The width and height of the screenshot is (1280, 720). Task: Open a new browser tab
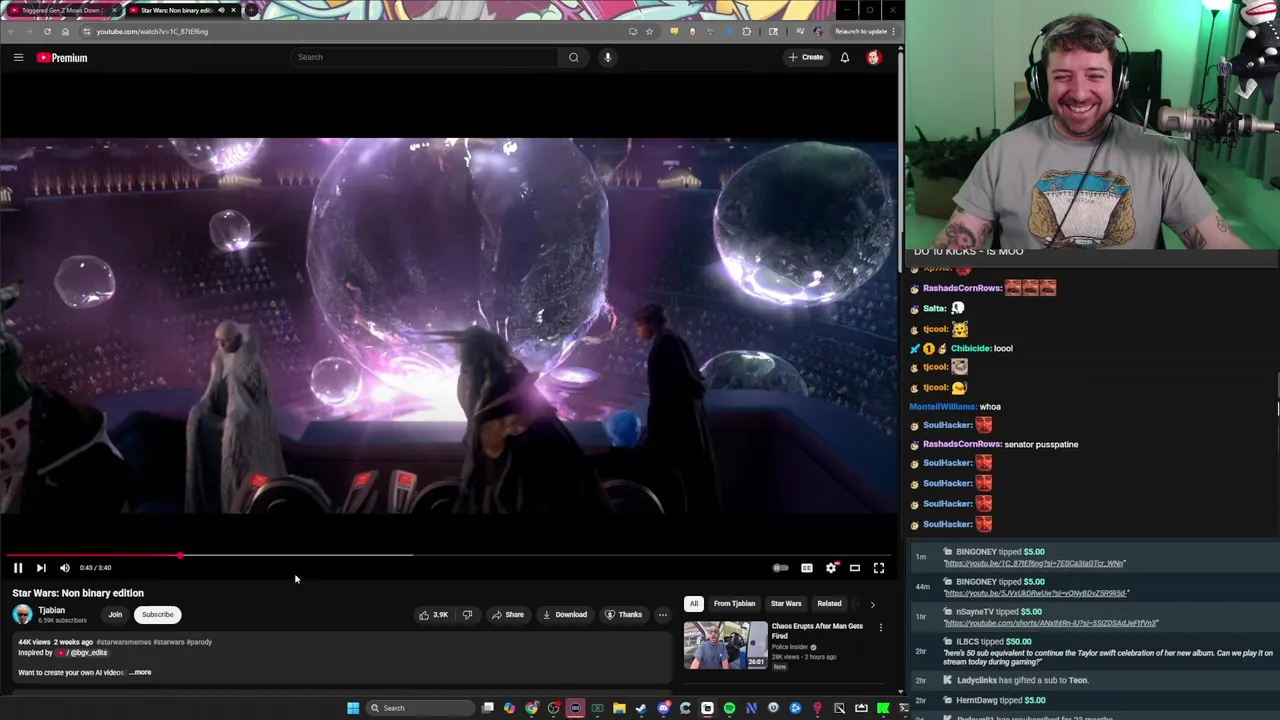point(253,10)
